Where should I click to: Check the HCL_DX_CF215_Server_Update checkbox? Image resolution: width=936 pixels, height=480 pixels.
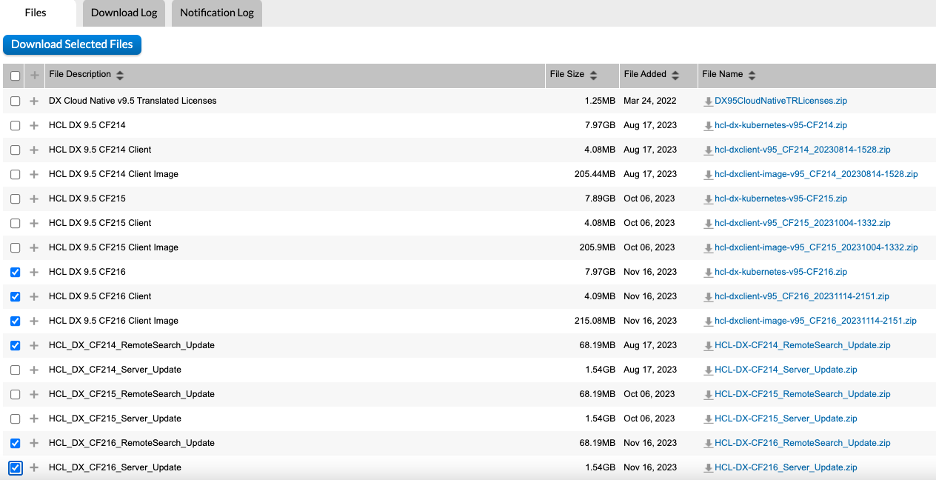point(15,419)
